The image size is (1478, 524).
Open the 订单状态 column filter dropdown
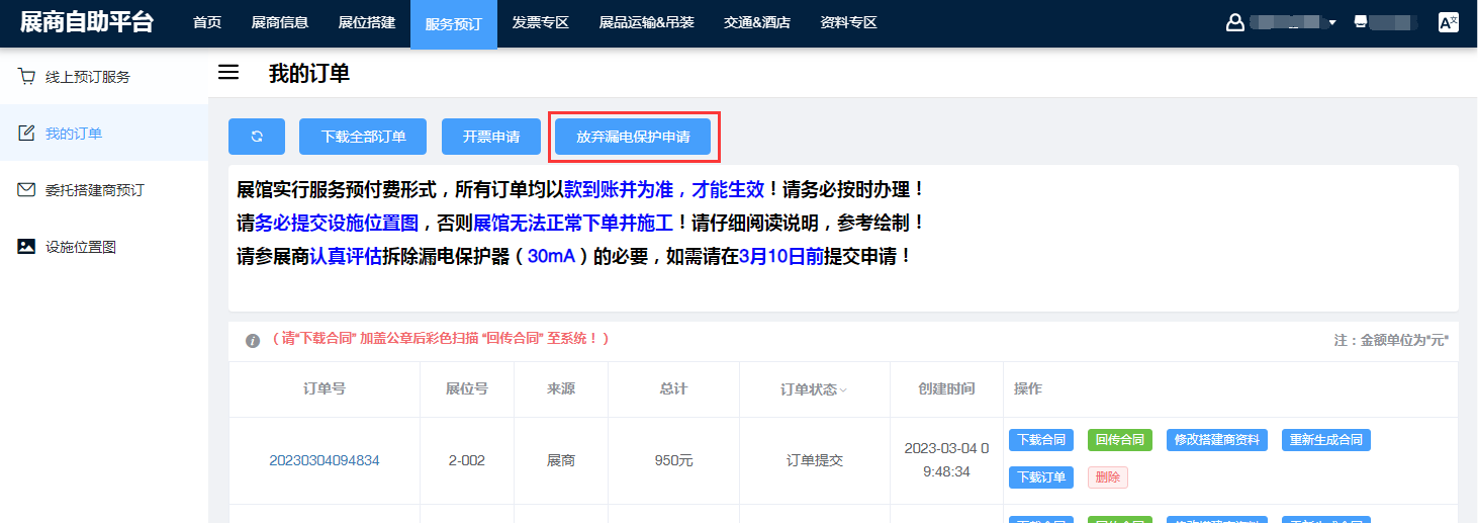point(843,390)
